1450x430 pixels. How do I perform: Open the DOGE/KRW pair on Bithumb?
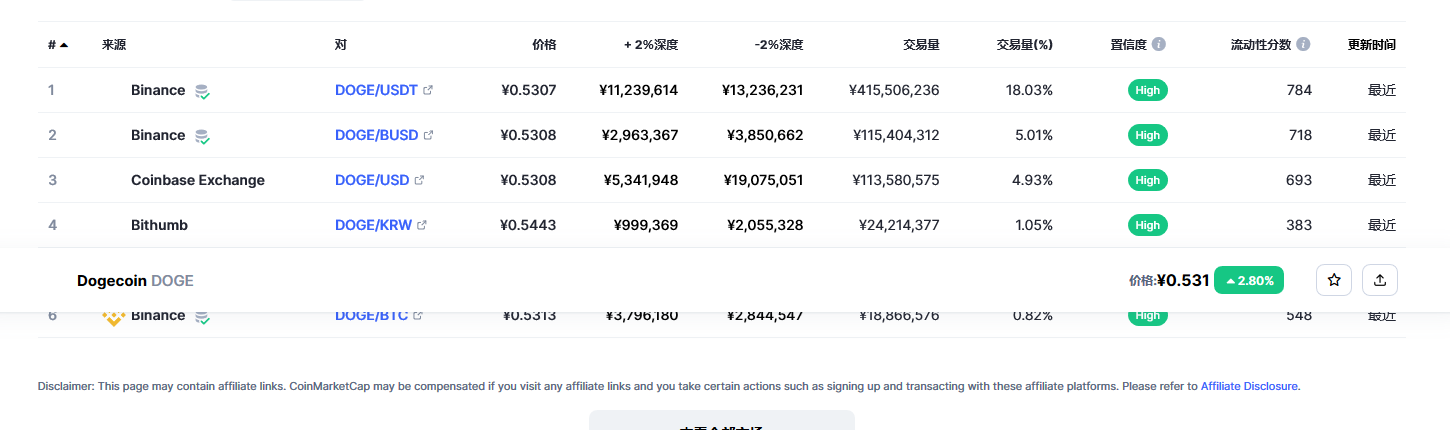click(x=374, y=225)
